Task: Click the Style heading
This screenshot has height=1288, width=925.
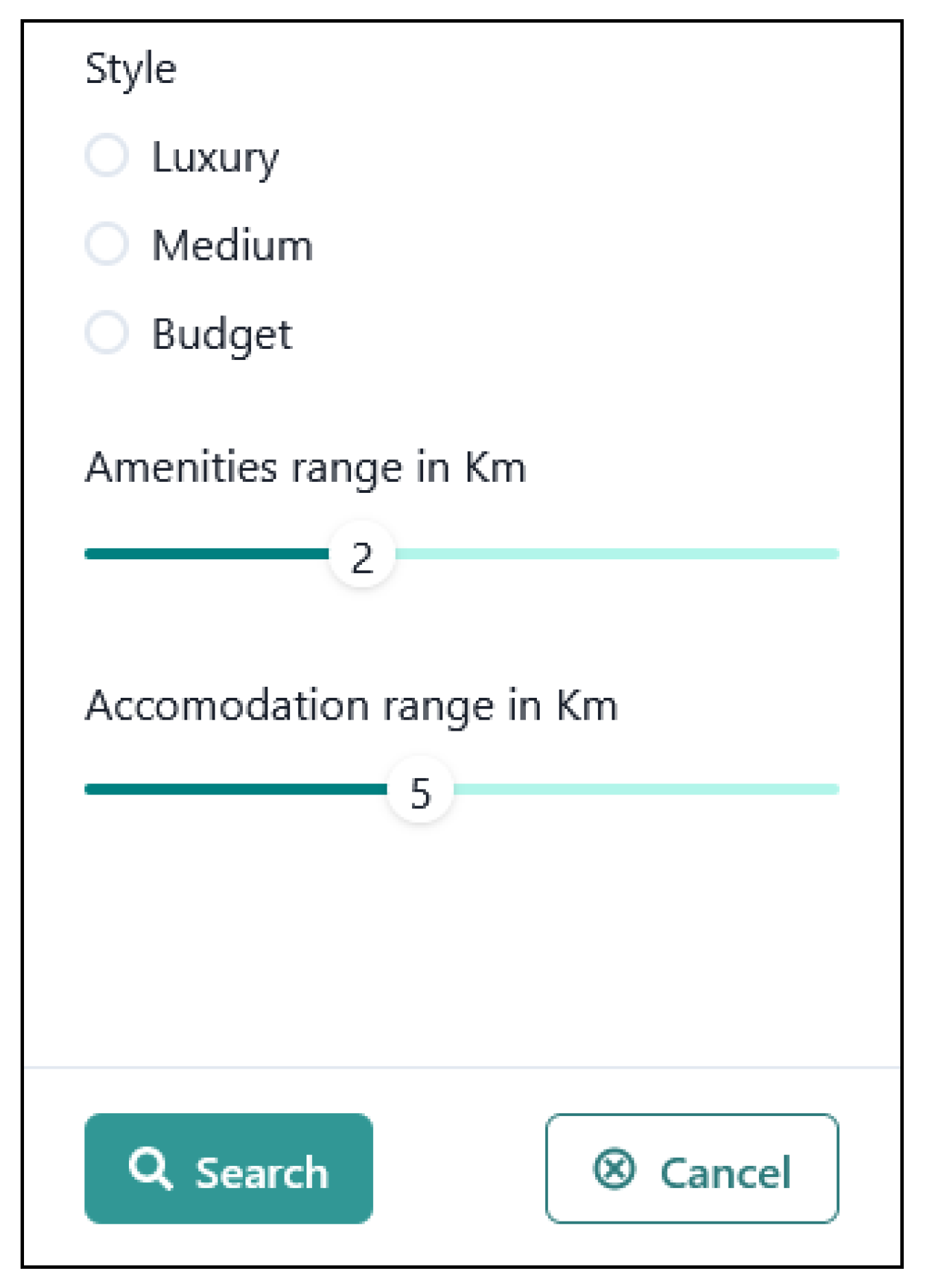Action: (131, 69)
